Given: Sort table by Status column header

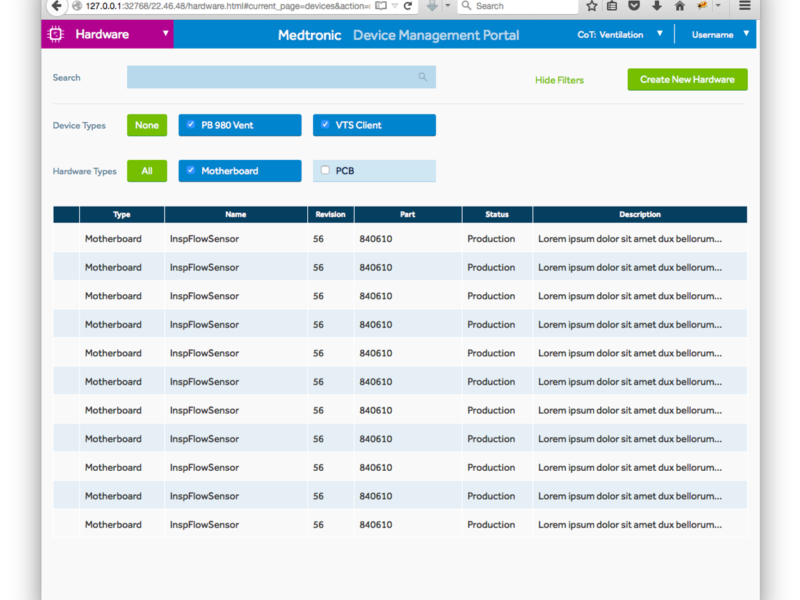Looking at the screenshot, I should [497, 214].
